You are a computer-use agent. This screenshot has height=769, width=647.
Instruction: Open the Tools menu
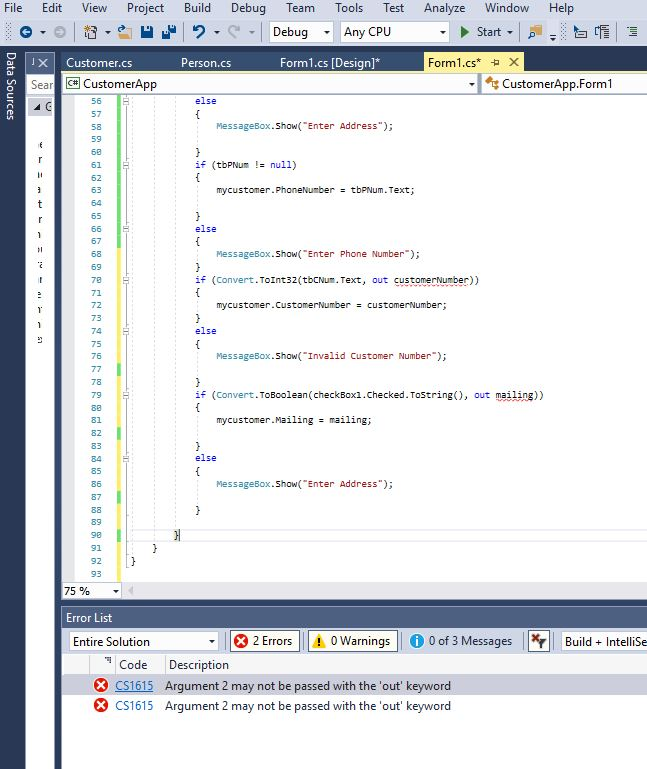349,8
